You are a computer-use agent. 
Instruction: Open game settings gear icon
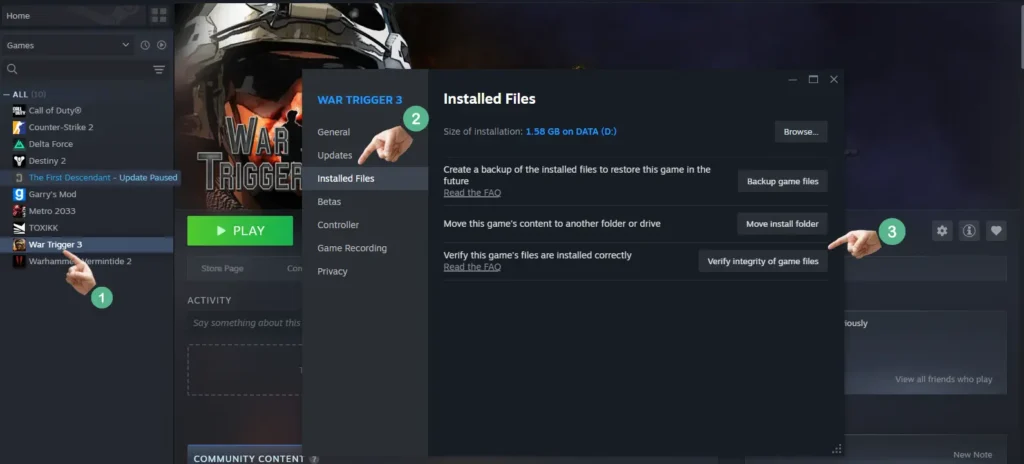(942, 231)
